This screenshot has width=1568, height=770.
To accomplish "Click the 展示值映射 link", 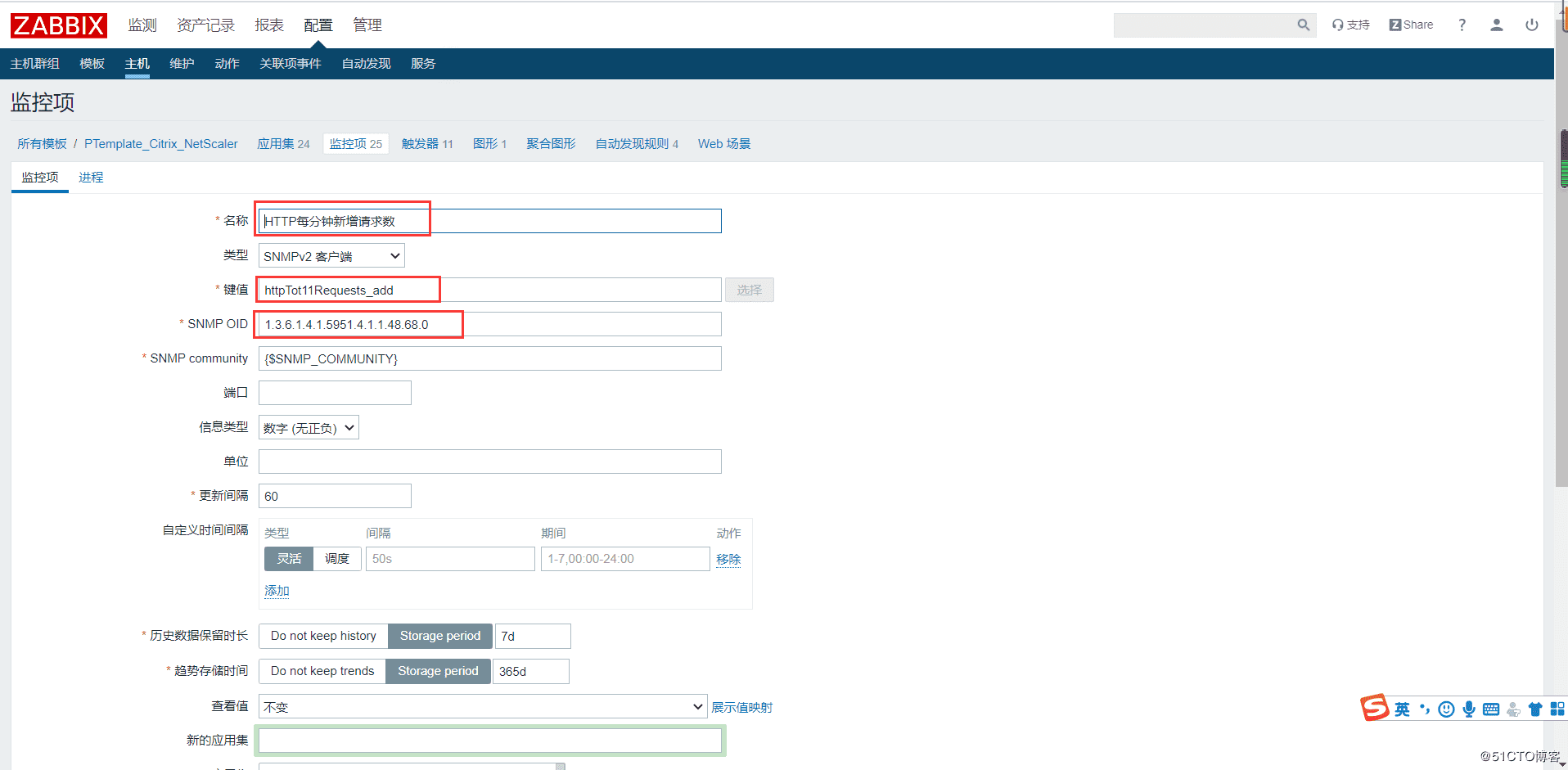I will (741, 708).
